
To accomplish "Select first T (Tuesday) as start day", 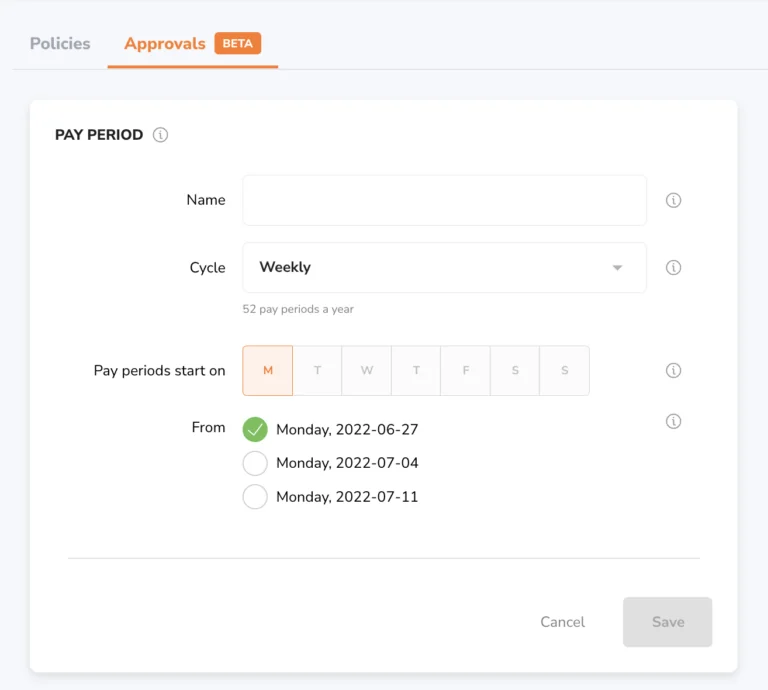I will point(317,371).
